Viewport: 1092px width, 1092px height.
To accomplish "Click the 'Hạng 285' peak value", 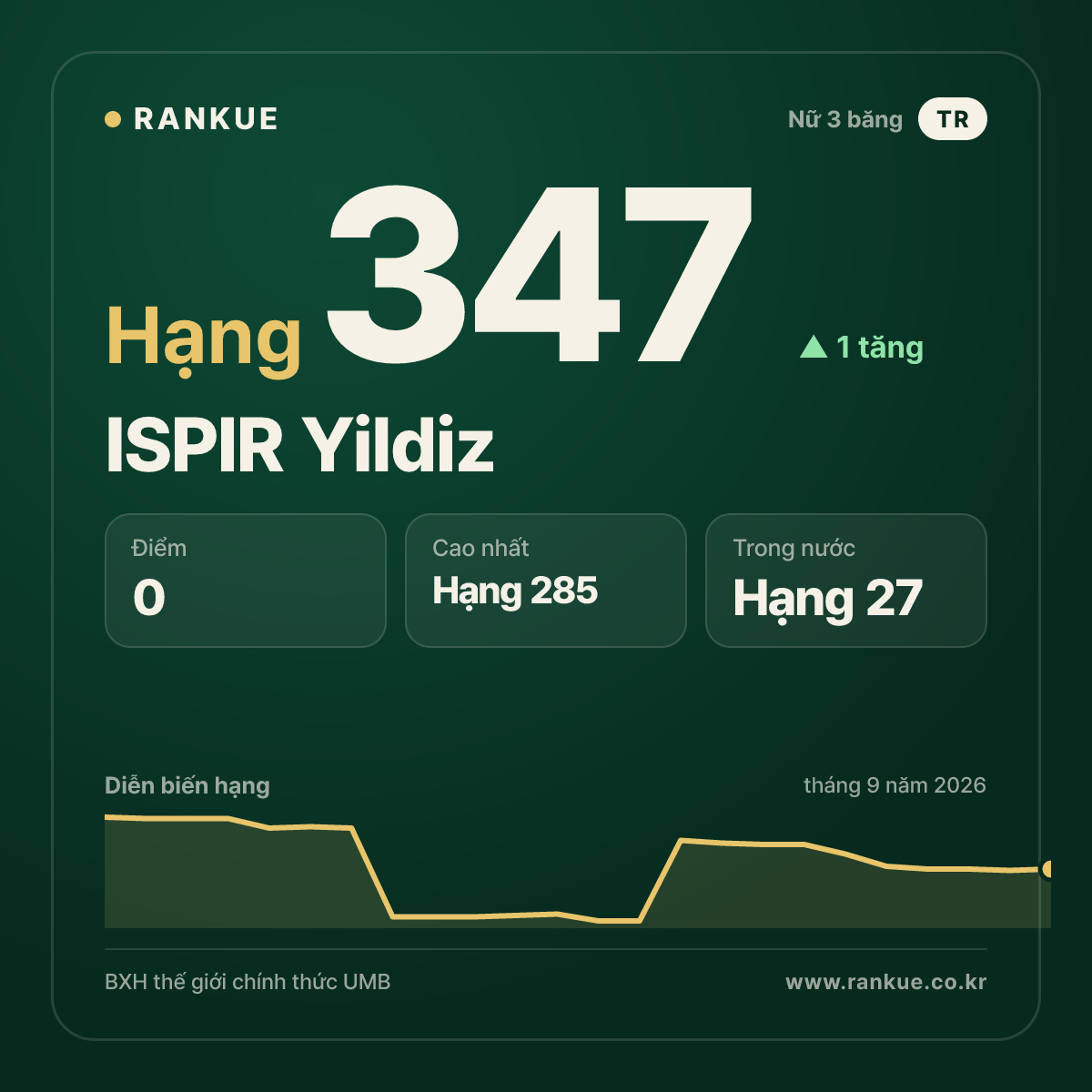I will click(515, 592).
